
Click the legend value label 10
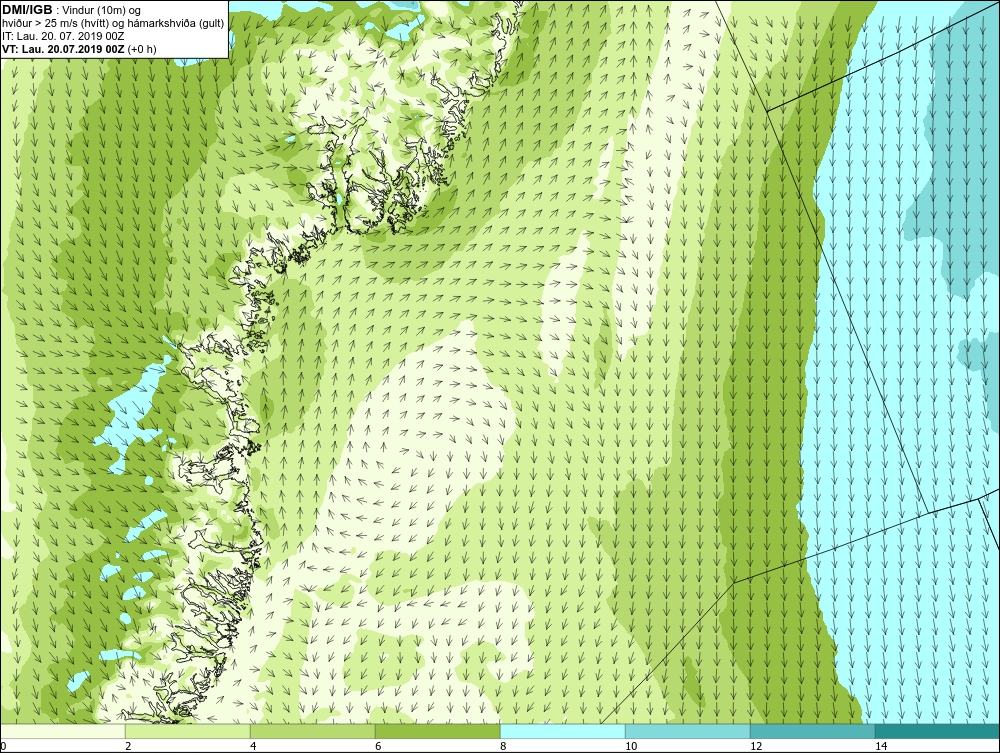(x=631, y=746)
